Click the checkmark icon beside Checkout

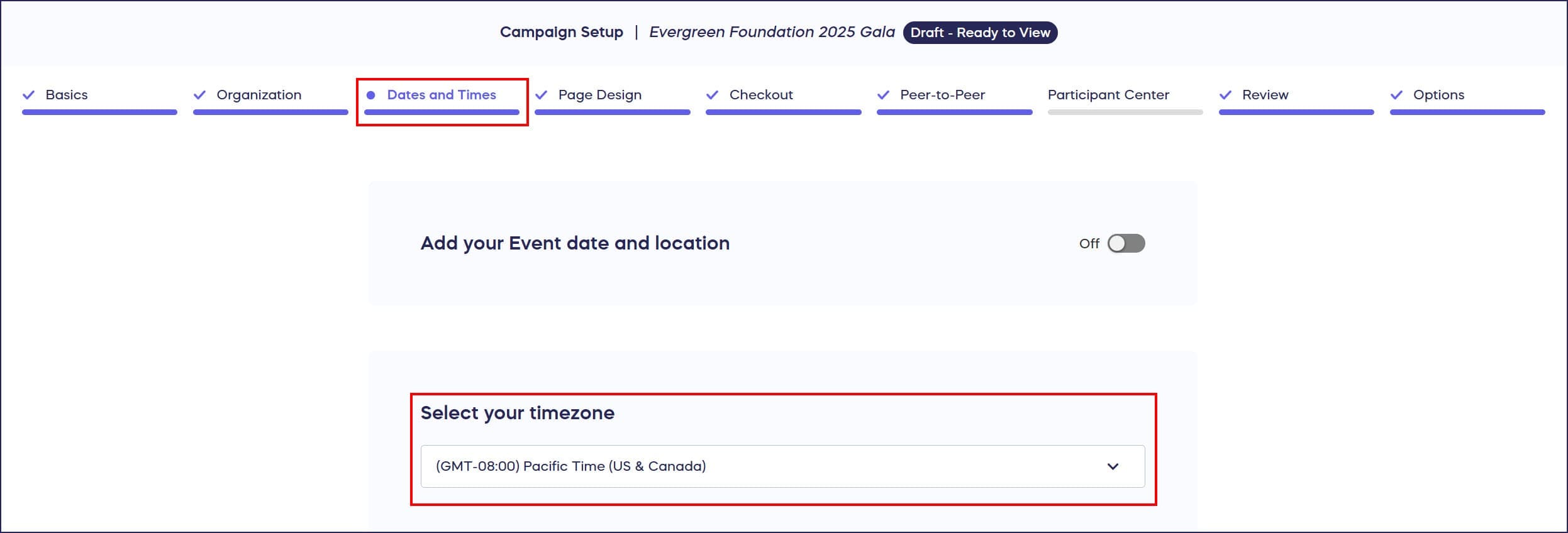coord(712,95)
